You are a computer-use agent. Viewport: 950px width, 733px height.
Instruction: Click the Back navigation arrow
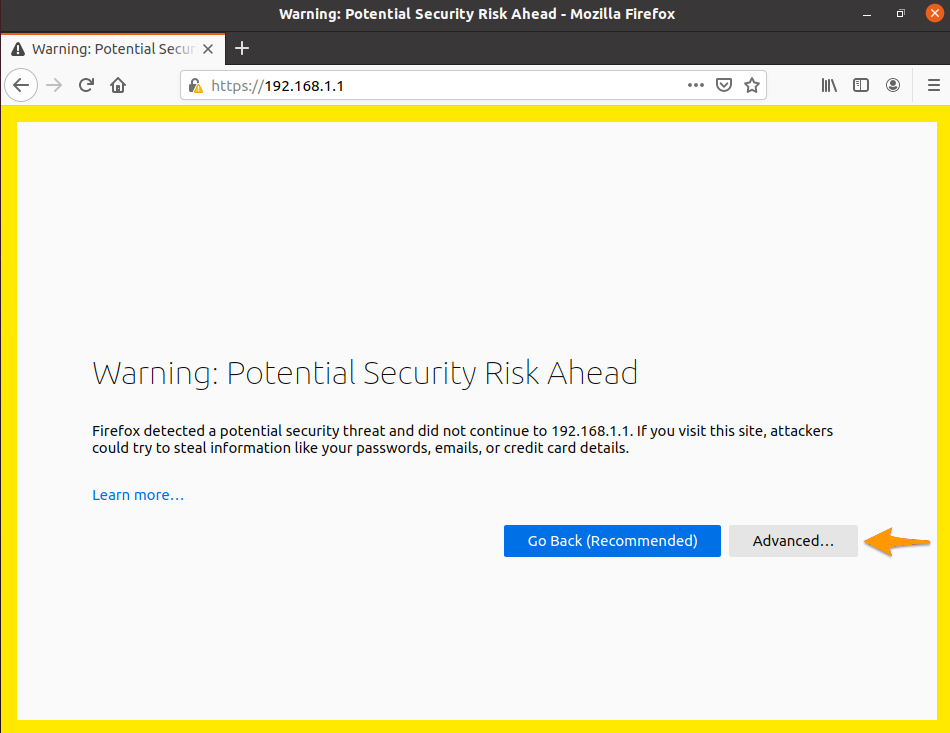[22, 86]
